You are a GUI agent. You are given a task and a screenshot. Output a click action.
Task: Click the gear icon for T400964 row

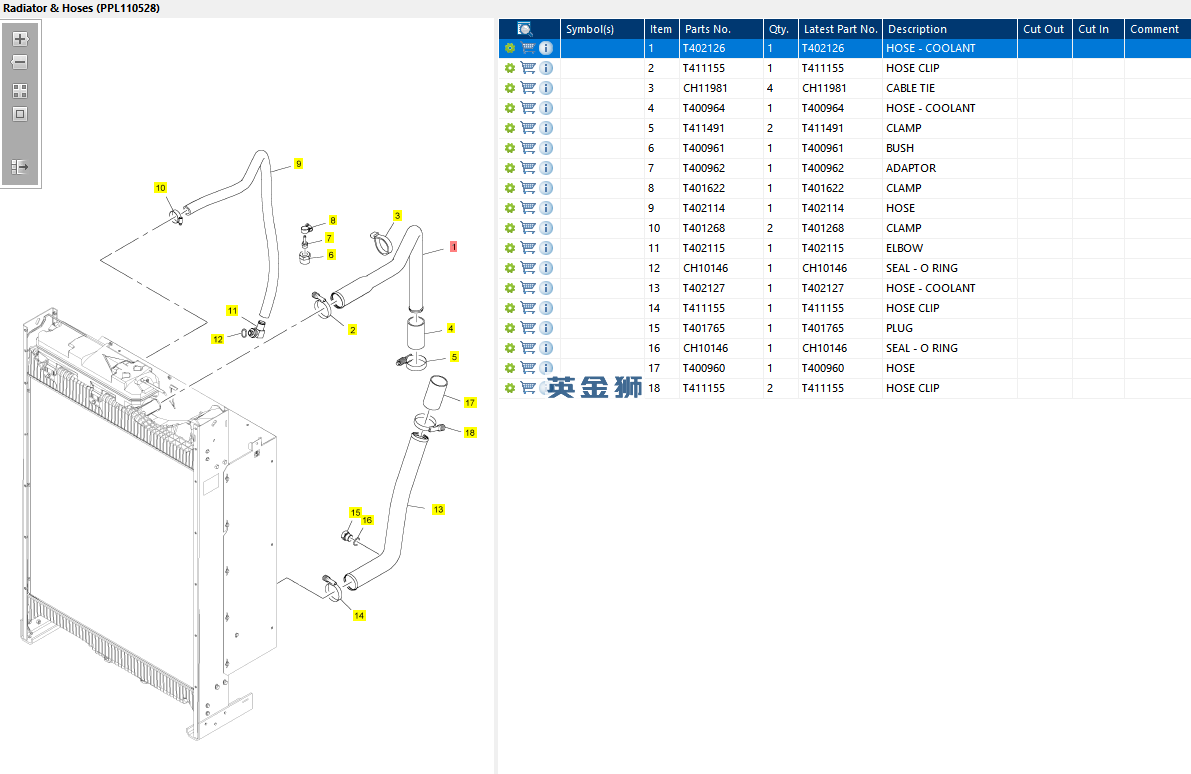(510, 108)
